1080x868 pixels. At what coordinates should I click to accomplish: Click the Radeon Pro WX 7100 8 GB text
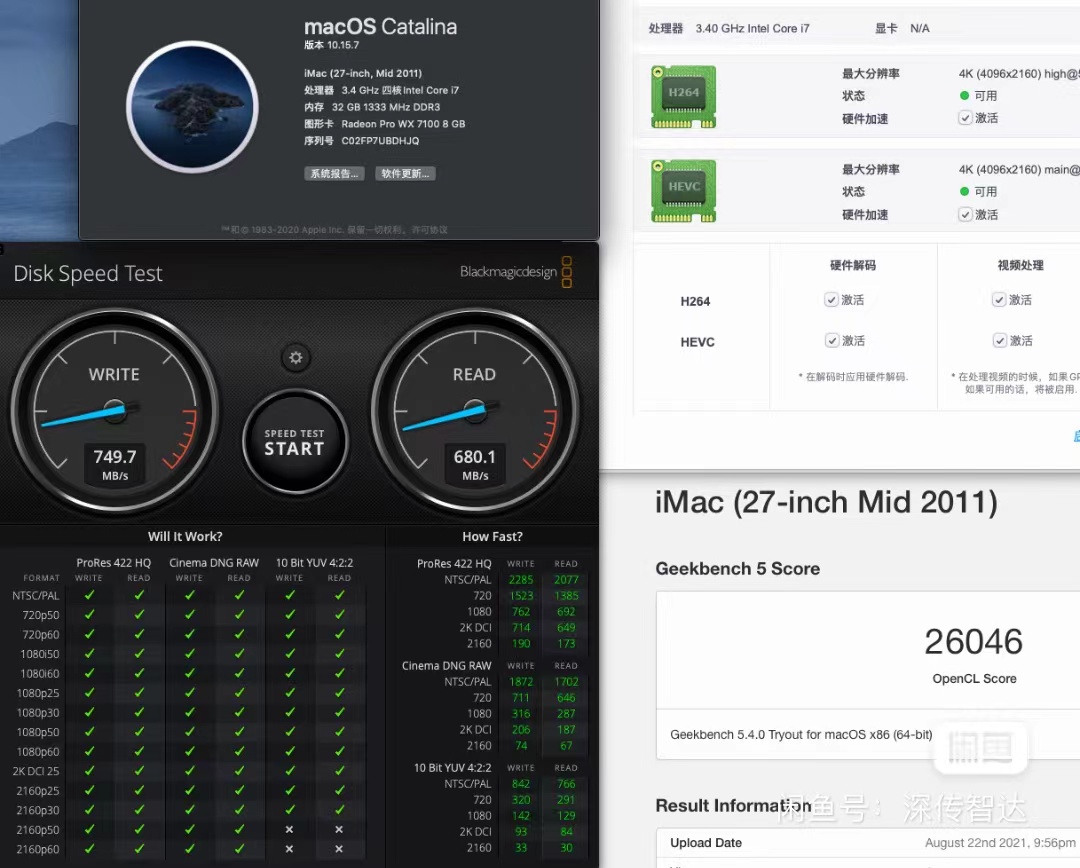click(403, 124)
